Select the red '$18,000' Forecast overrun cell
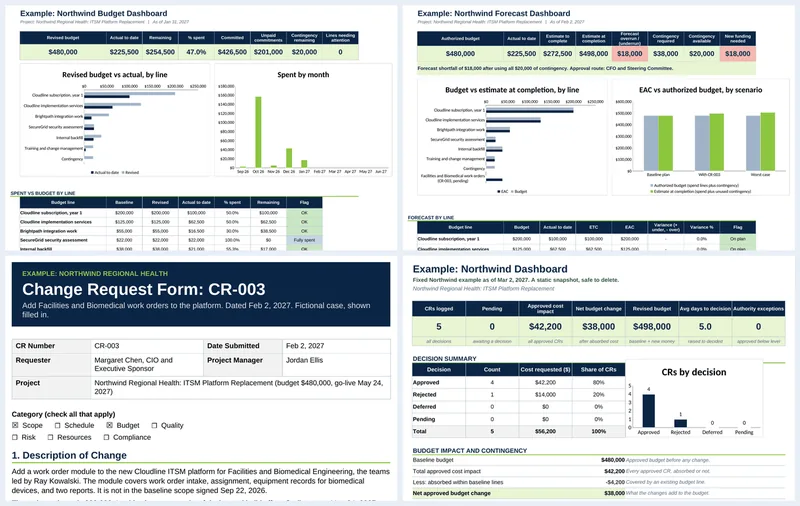Screen dimensions: 800x506 (630, 54)
